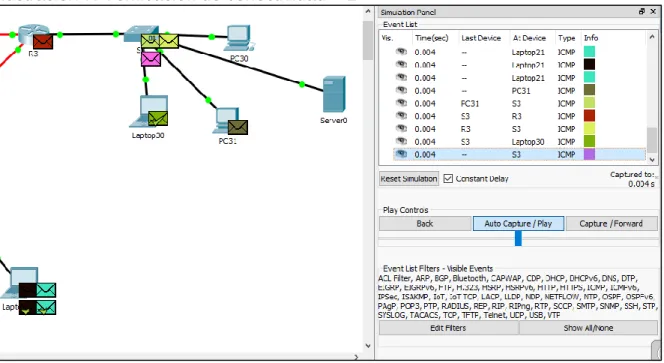Click Capture / Forward button
The height and width of the screenshot is (363, 664).
tap(611, 224)
